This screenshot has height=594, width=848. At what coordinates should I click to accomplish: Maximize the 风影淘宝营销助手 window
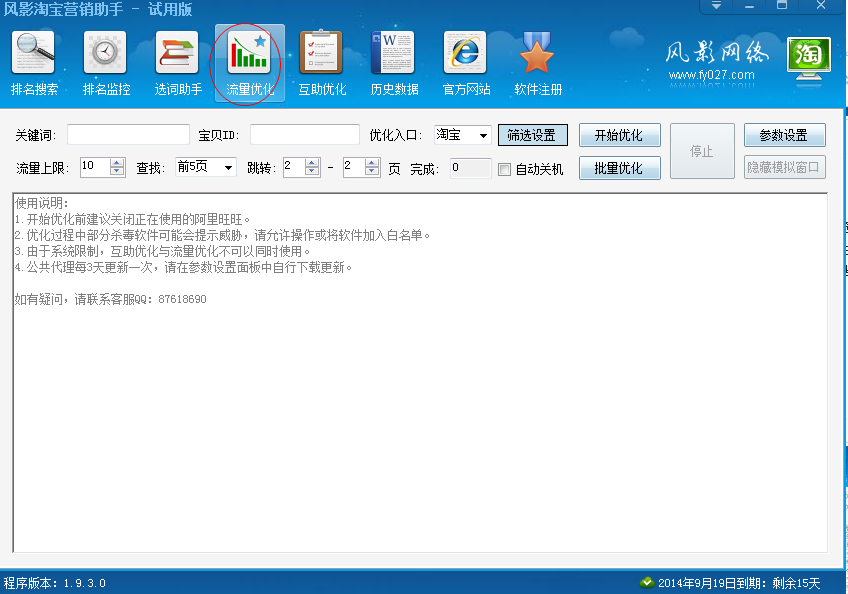pyautogui.click(x=782, y=5)
